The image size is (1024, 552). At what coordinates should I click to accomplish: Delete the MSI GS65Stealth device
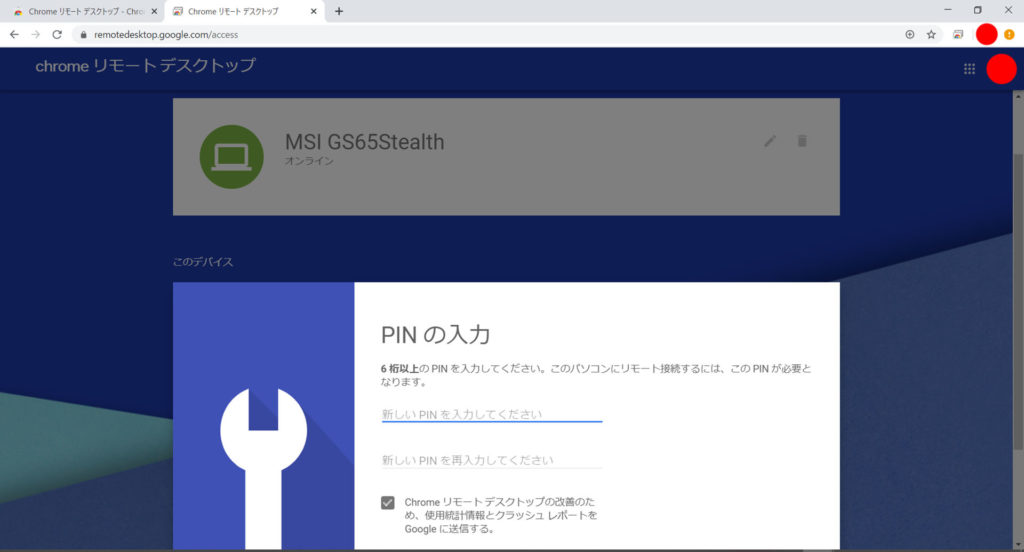[x=802, y=141]
